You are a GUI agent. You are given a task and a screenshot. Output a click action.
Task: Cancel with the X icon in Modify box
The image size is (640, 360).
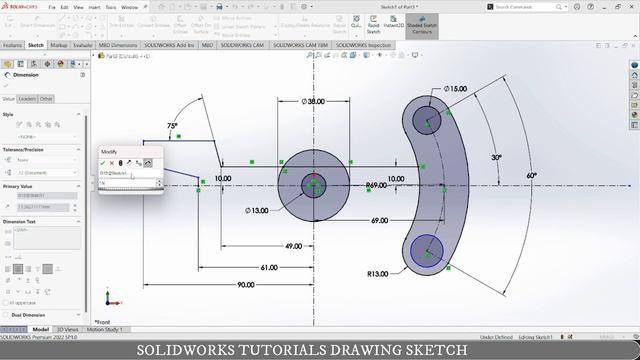point(111,163)
